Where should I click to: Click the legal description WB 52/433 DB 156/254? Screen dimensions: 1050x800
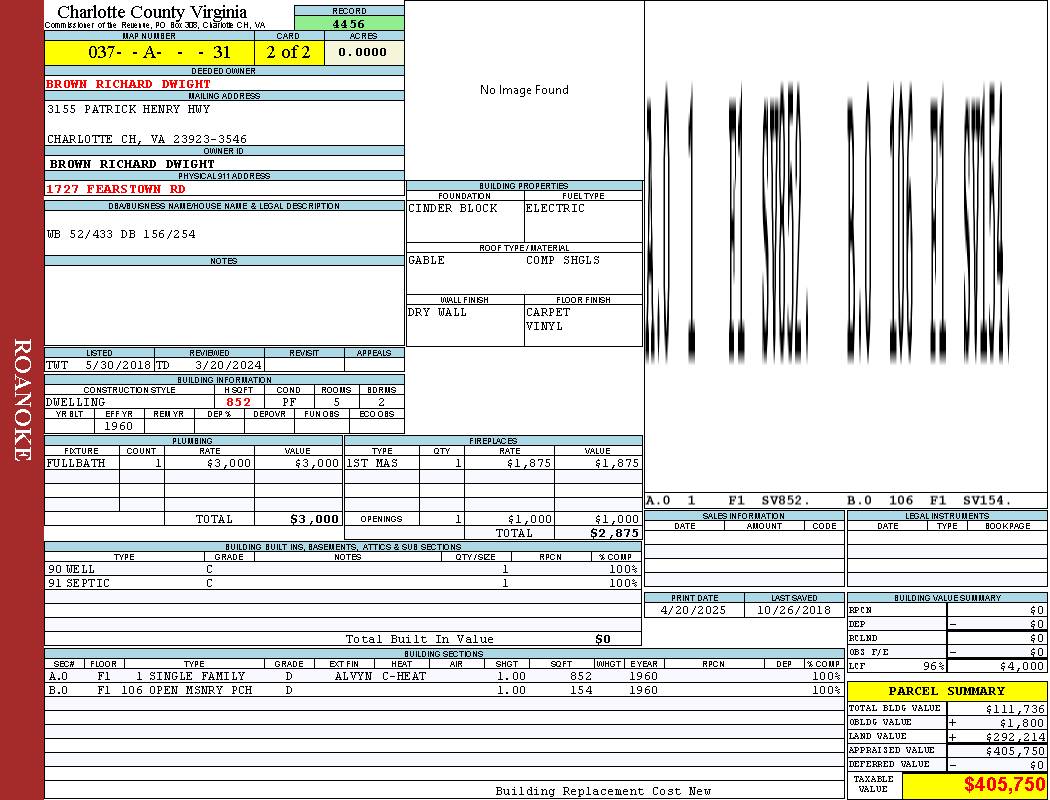tap(122, 234)
